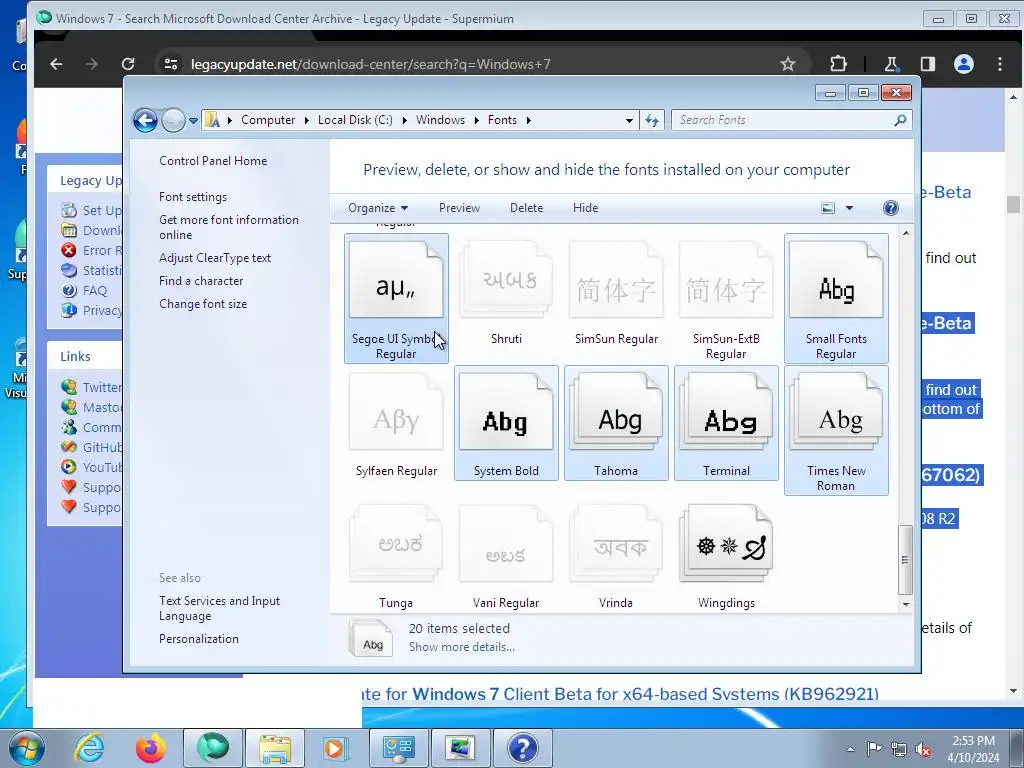Image resolution: width=1024 pixels, height=768 pixels.
Task: Click the taskbar clock showing 2:53 PM
Action: [x=973, y=749]
